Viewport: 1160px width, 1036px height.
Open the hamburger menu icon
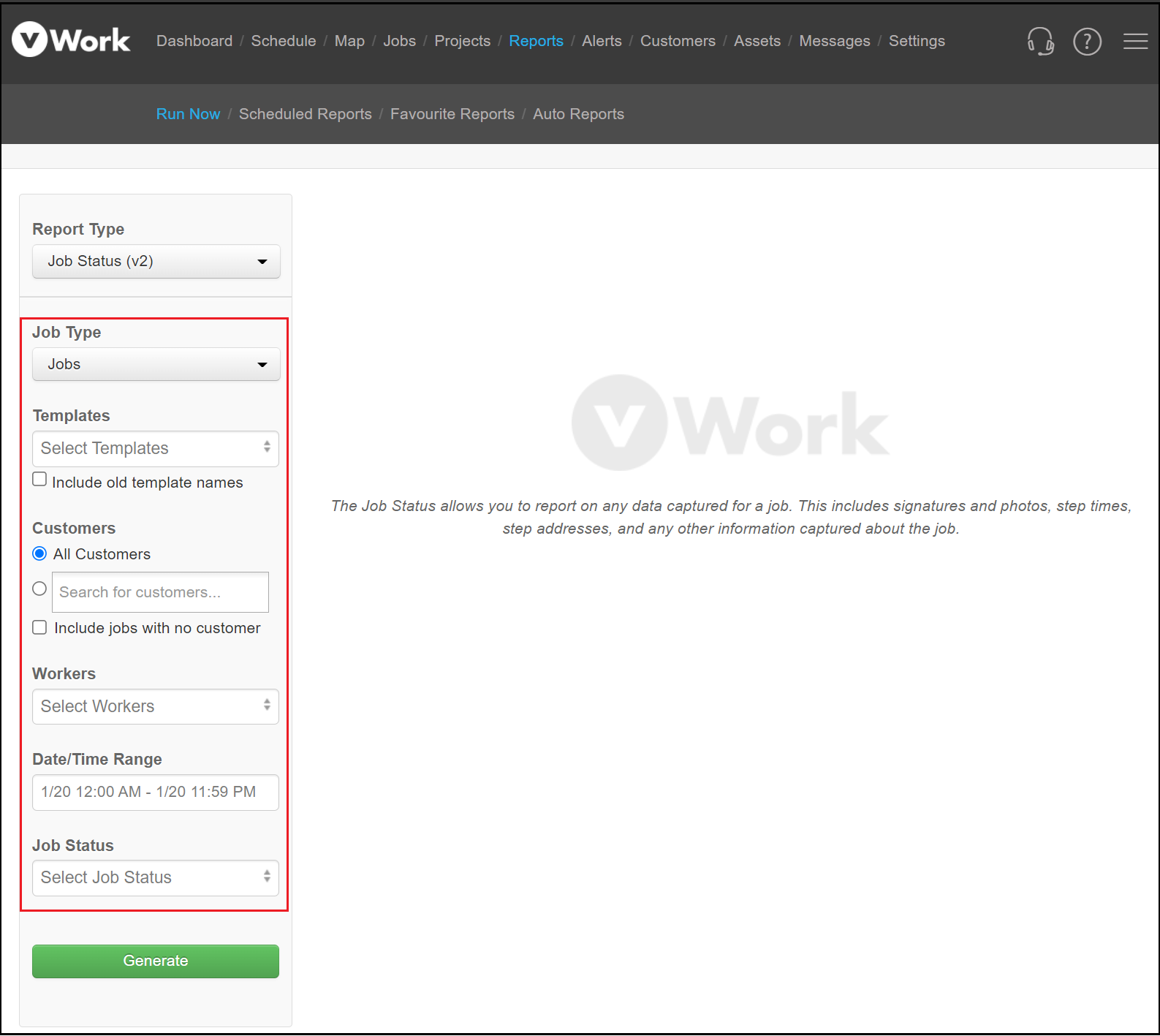1135,42
